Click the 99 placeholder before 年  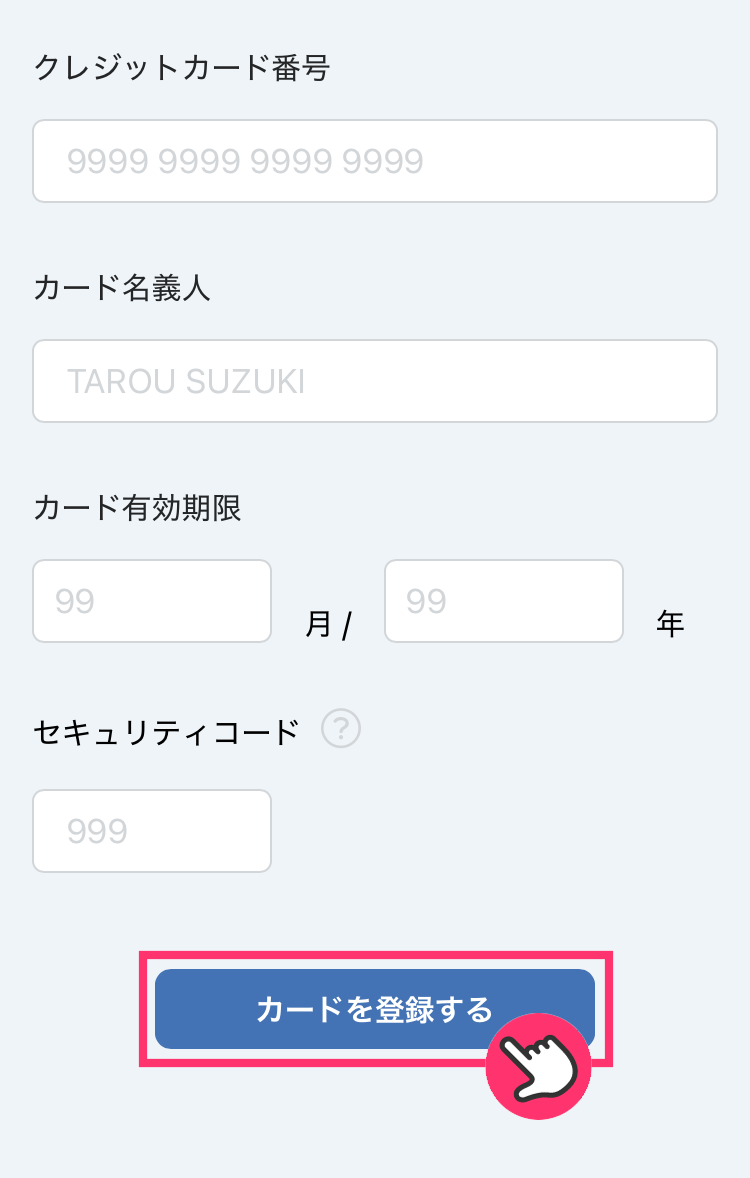pos(426,601)
